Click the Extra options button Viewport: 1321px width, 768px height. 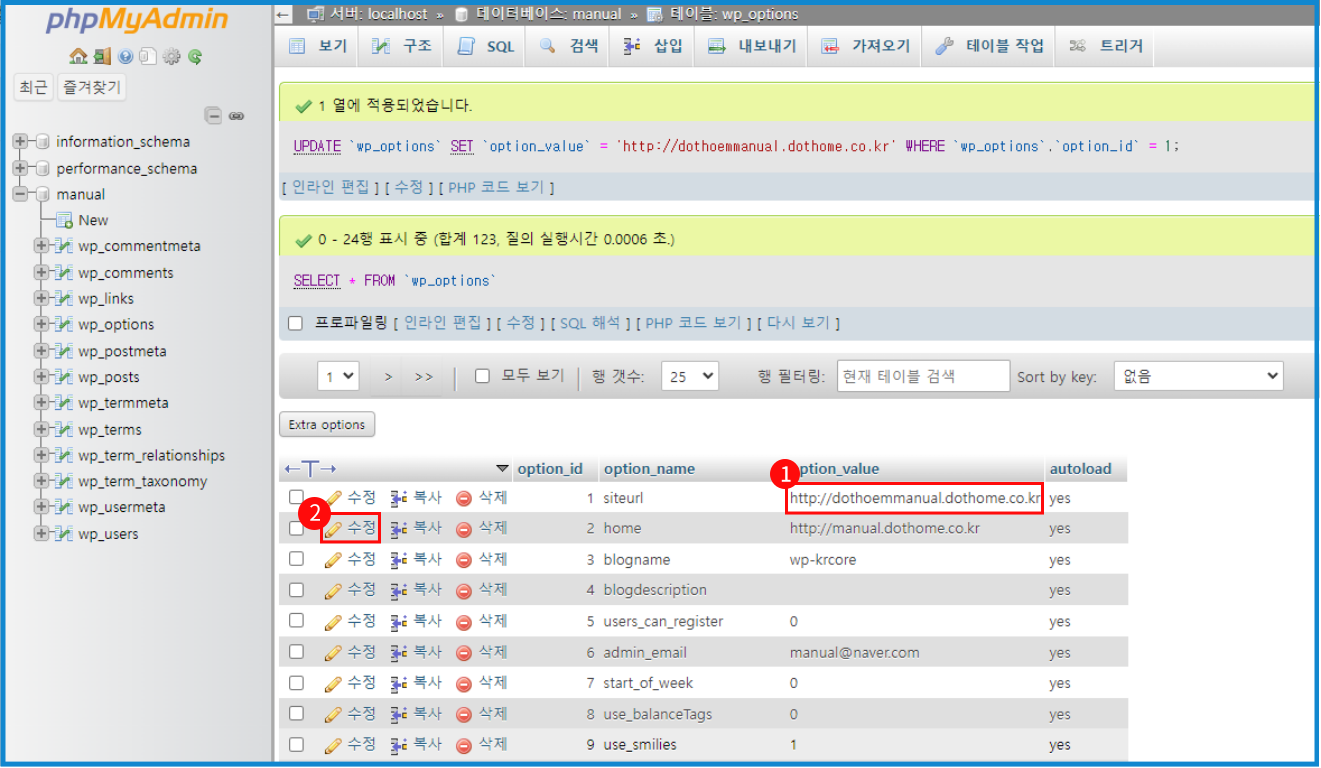click(327, 424)
